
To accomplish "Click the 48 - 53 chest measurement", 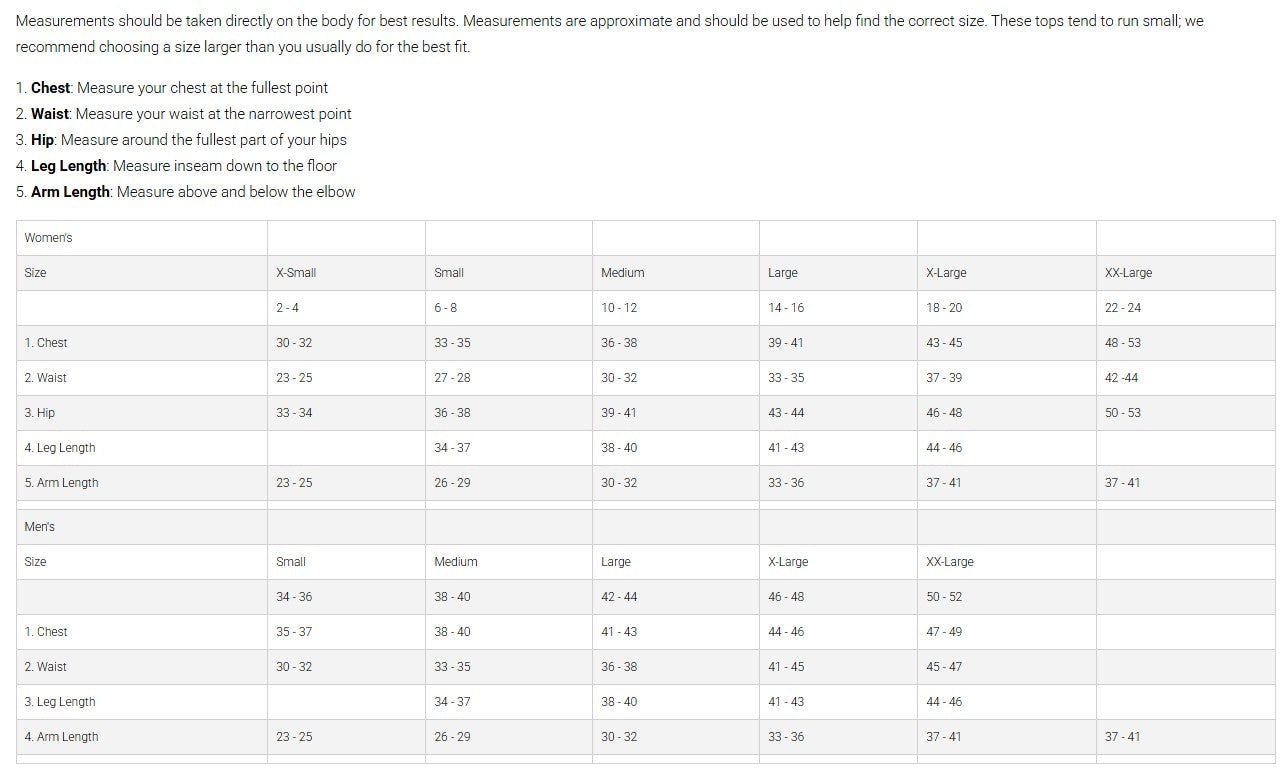I will 1123,343.
